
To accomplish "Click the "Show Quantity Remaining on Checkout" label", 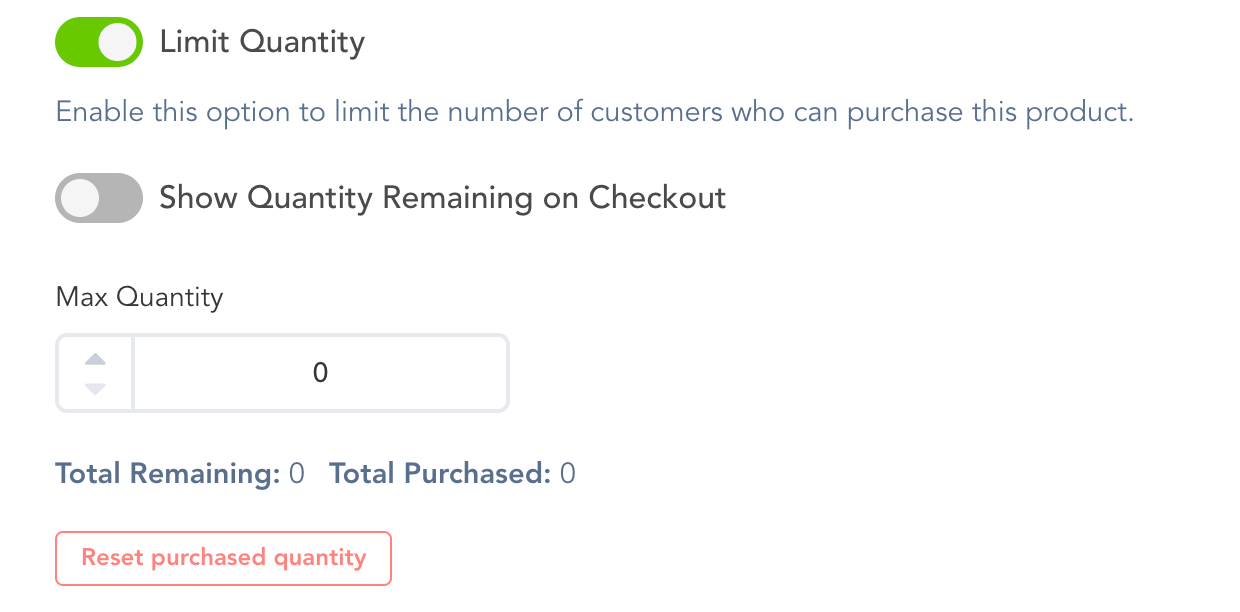I will coord(442,198).
